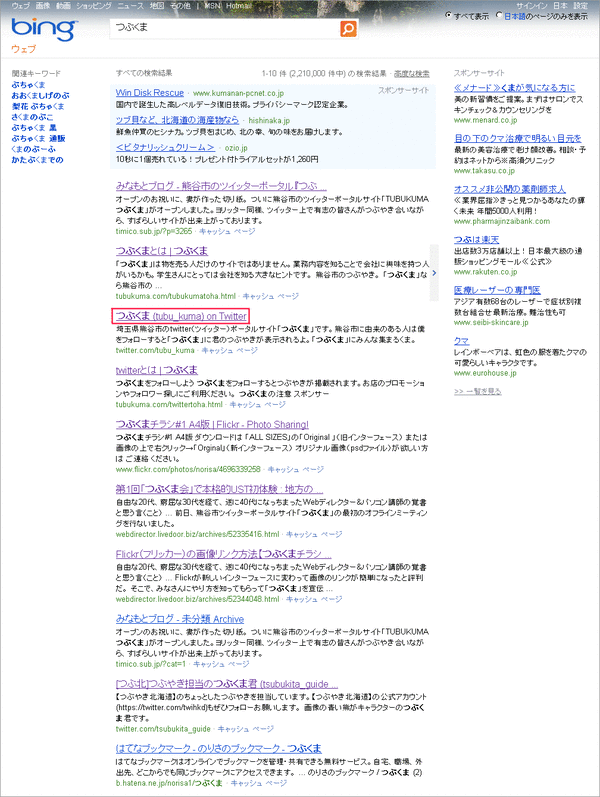Click related keyword さくまのぶこ
This screenshot has height=797, width=600.
click(32, 116)
